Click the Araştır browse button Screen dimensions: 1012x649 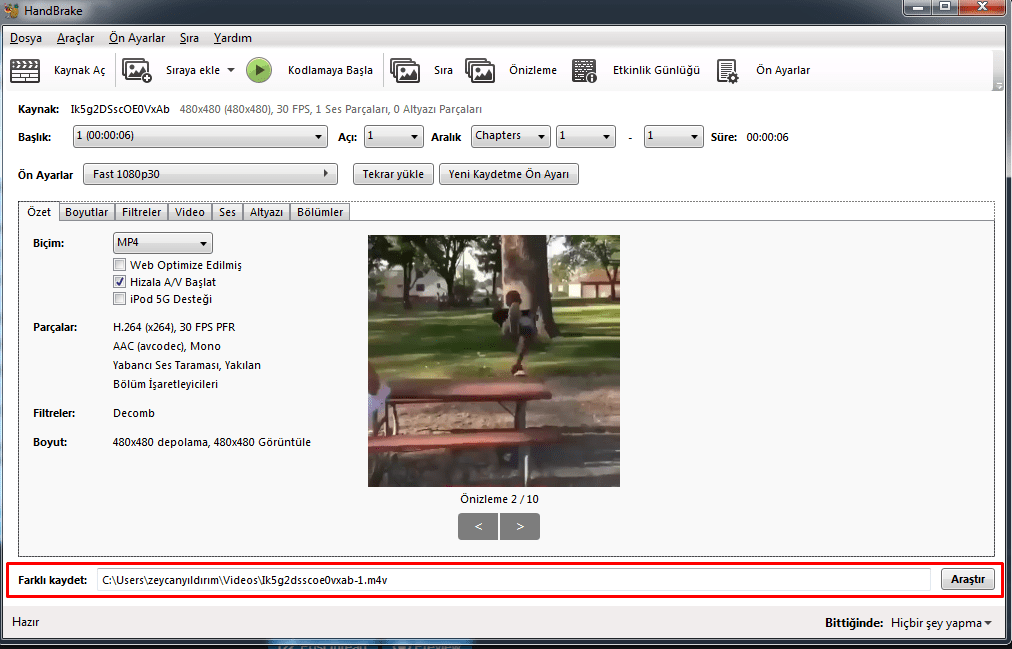(967, 579)
